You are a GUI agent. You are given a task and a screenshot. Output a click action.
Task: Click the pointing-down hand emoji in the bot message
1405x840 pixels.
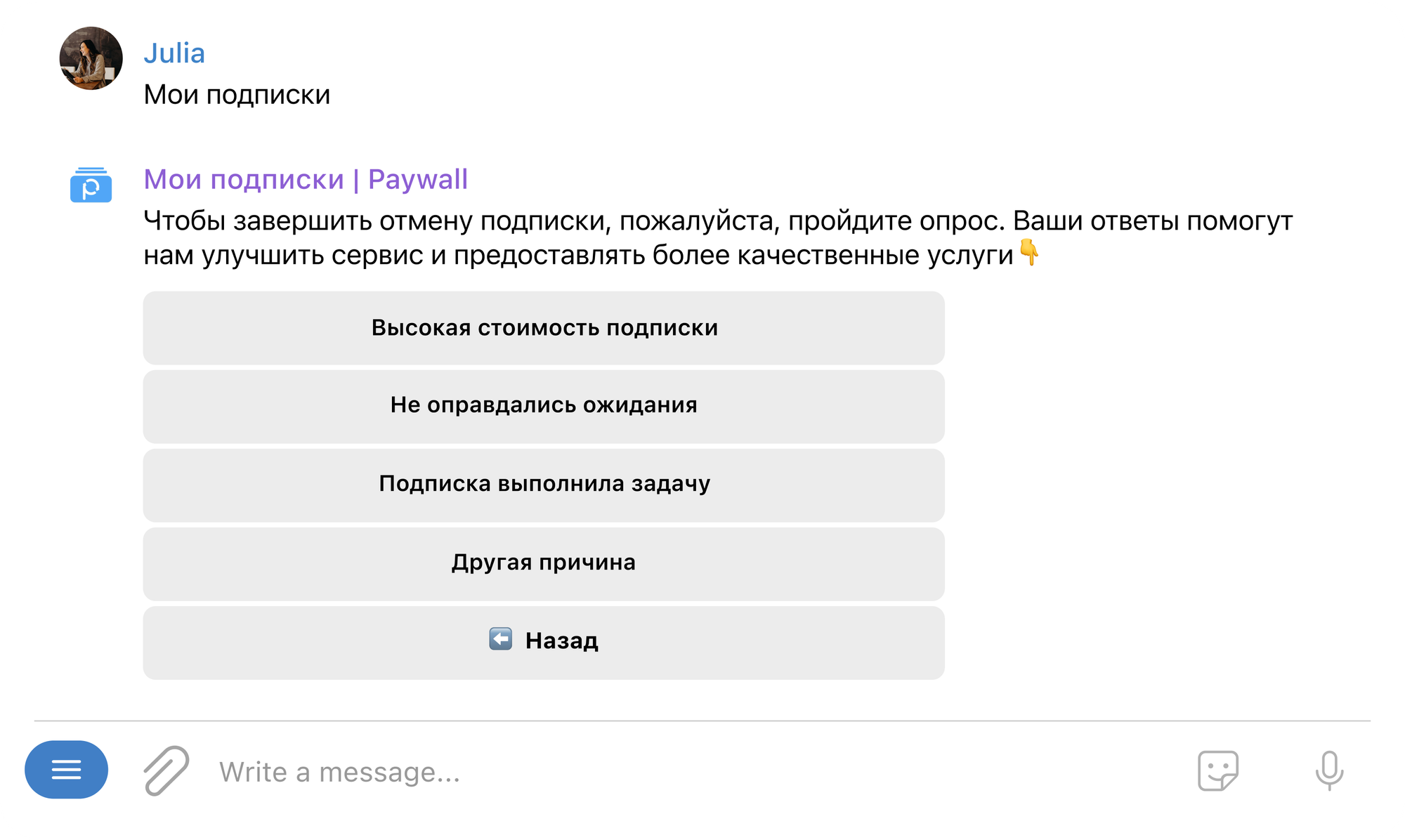(x=1029, y=253)
